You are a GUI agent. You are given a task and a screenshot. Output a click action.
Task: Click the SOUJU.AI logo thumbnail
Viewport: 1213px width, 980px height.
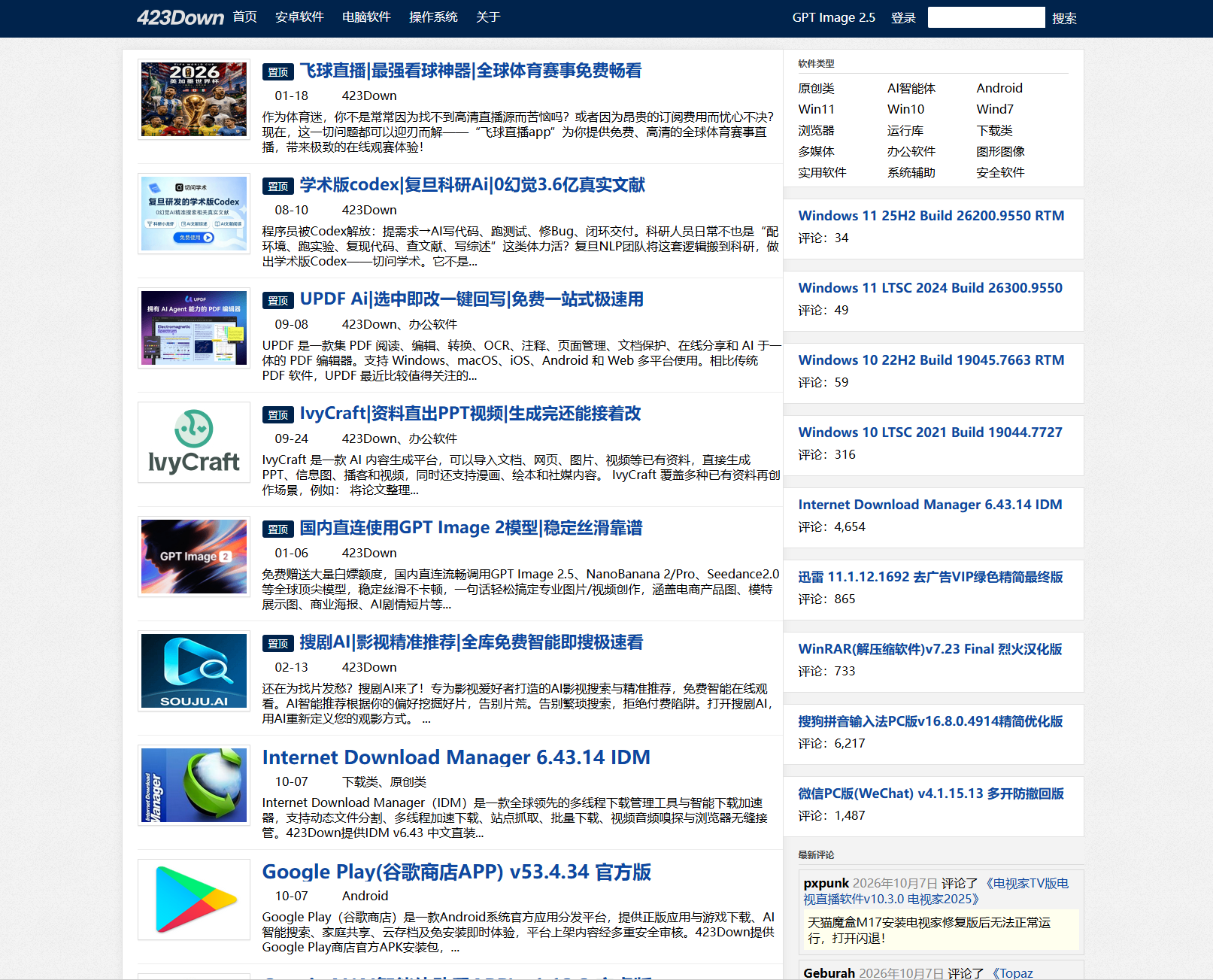tap(194, 671)
